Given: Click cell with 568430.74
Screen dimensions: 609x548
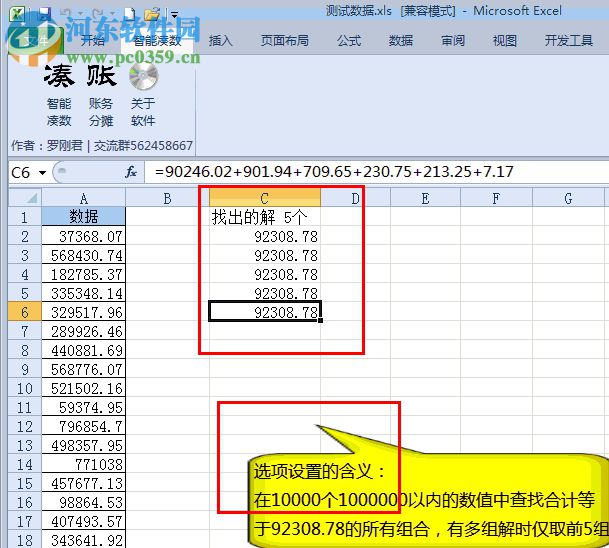Looking at the screenshot, I should [84, 255].
